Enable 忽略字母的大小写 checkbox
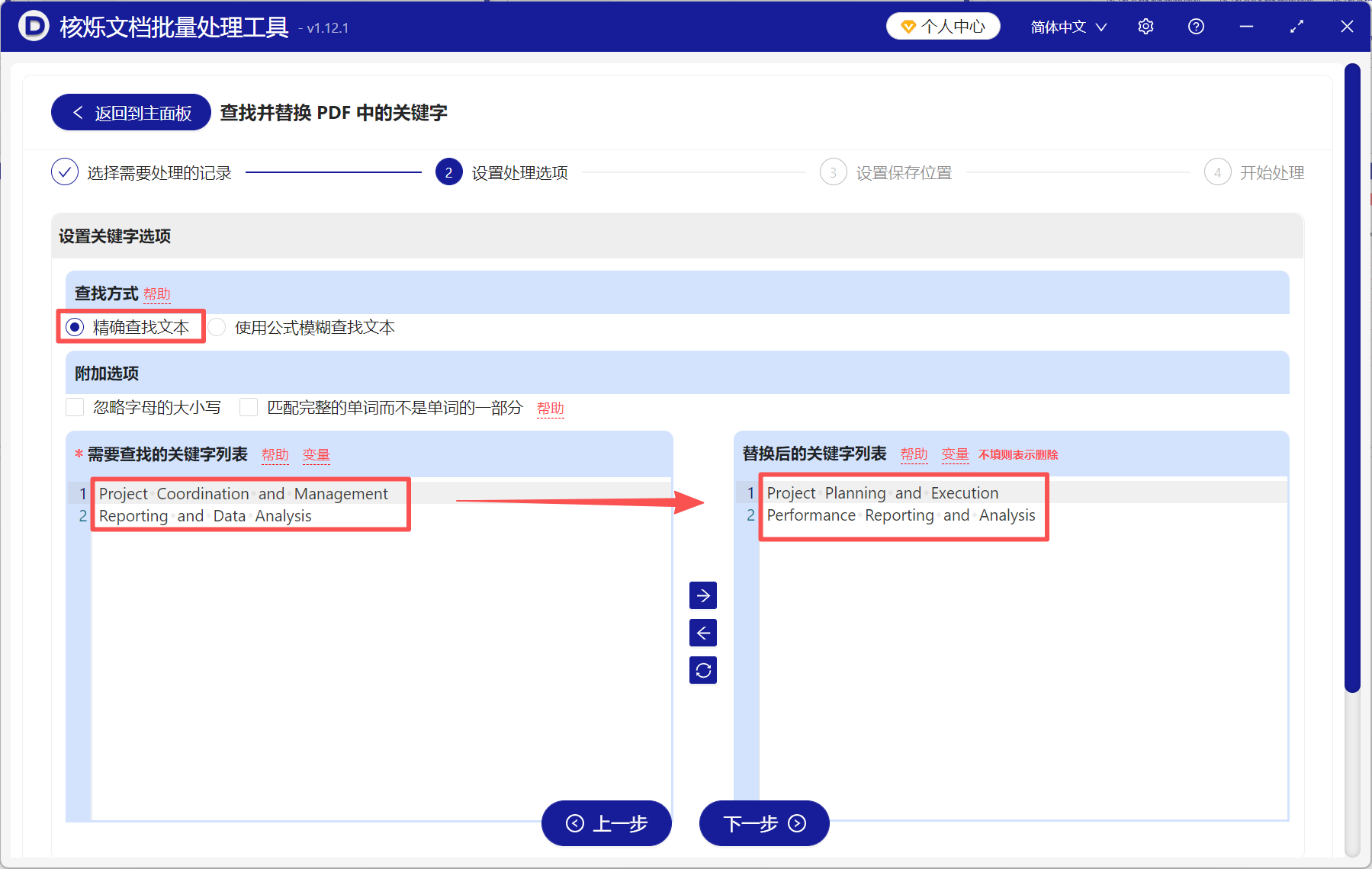Viewport: 1372px width, 869px height. [74, 407]
